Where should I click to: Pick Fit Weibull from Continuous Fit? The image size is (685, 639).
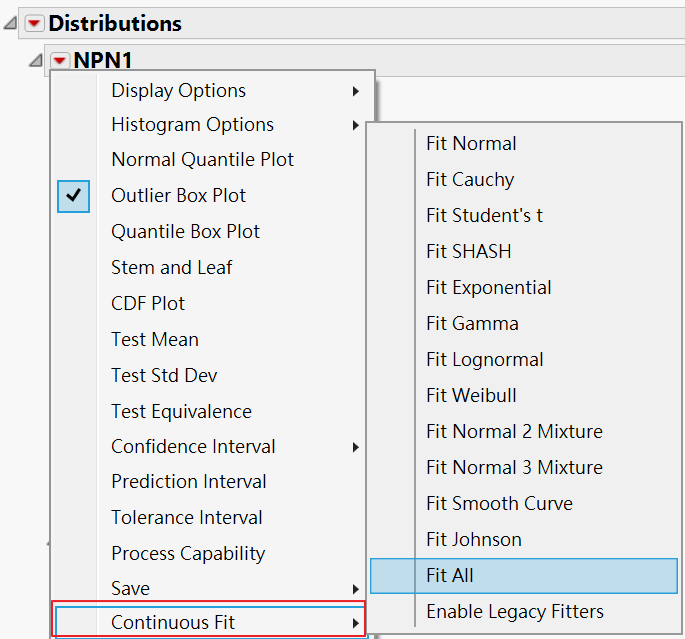coord(471,396)
